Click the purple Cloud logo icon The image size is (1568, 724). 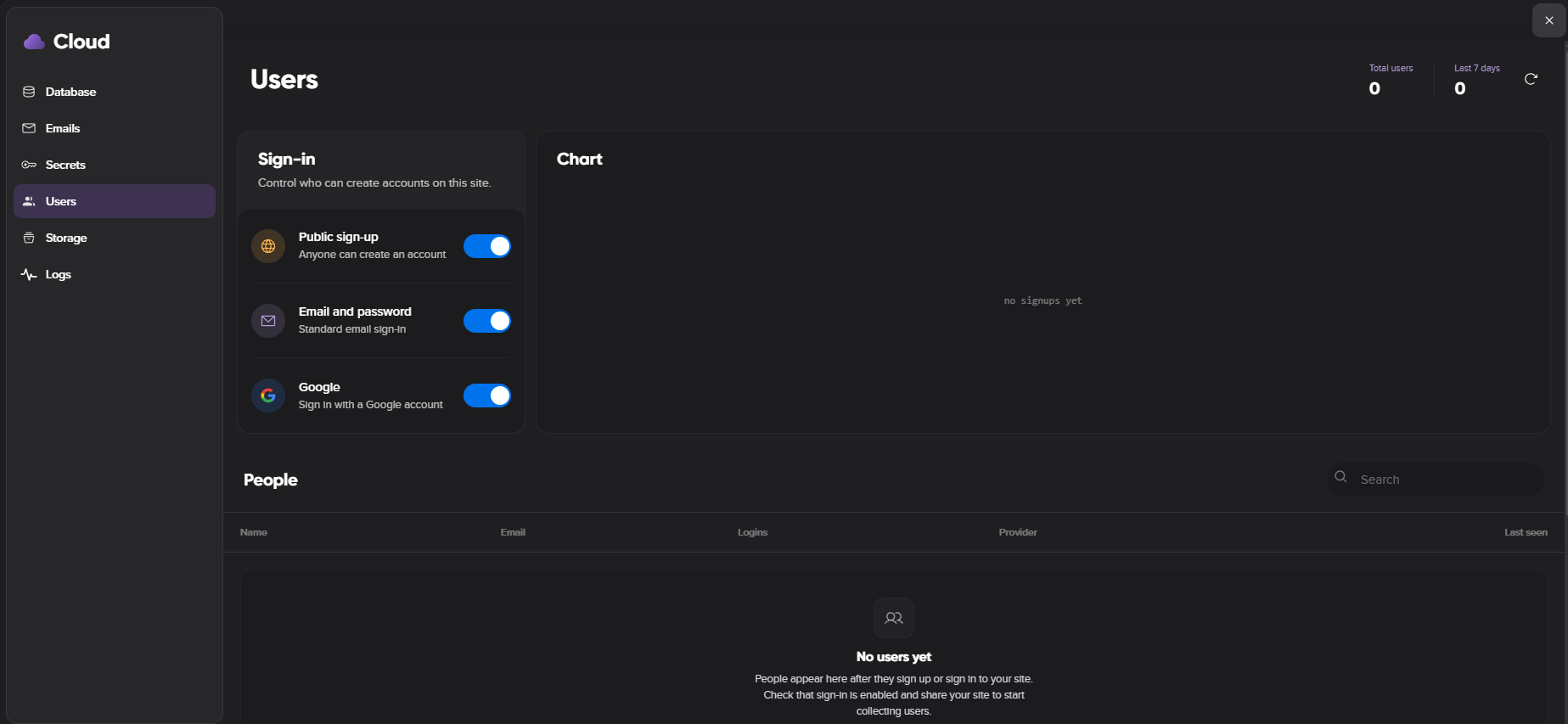(34, 42)
